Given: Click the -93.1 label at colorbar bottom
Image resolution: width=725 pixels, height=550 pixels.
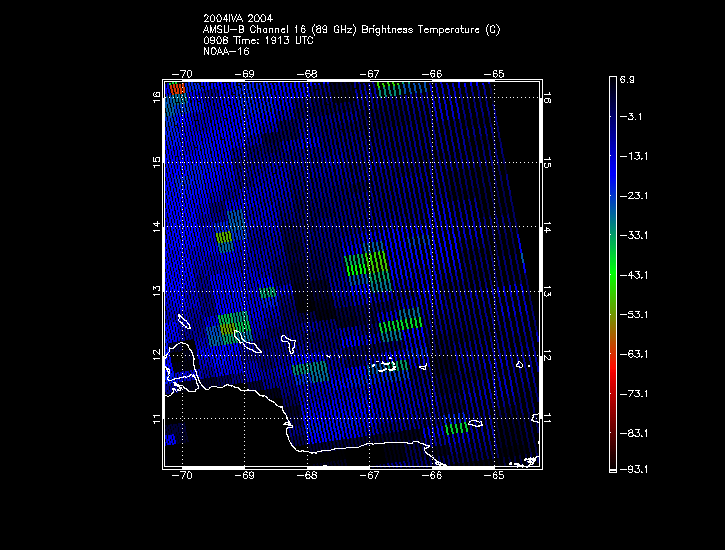Looking at the screenshot, I should point(636,468).
